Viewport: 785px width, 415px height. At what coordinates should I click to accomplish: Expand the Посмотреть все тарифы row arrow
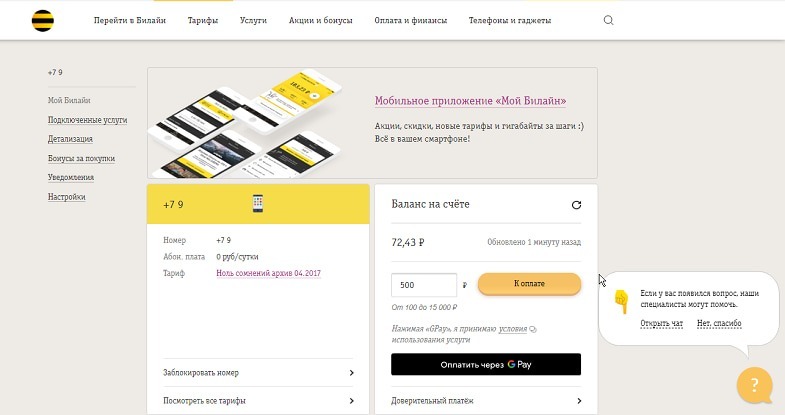(x=351, y=401)
